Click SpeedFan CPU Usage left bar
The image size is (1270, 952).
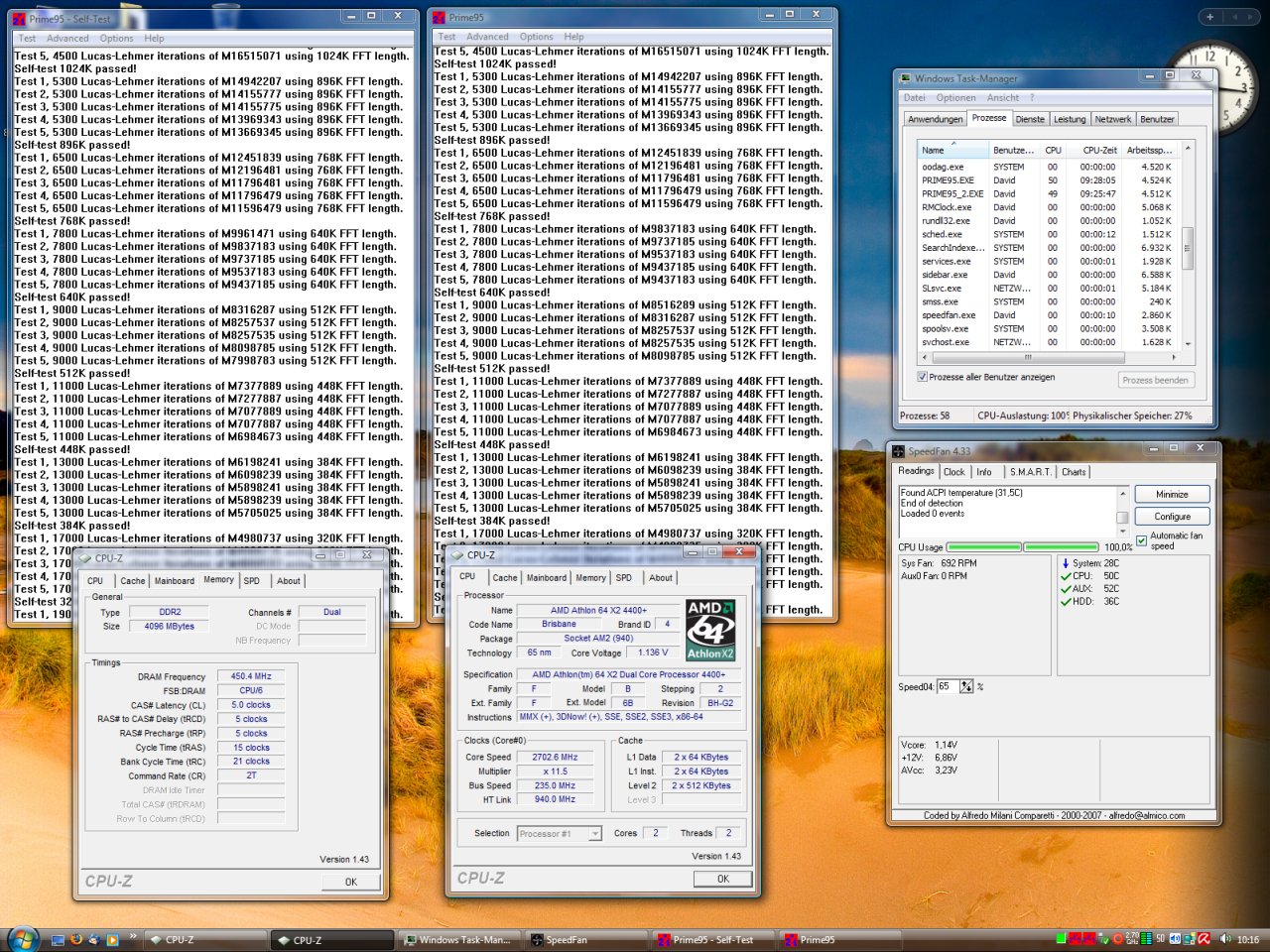pos(982,546)
